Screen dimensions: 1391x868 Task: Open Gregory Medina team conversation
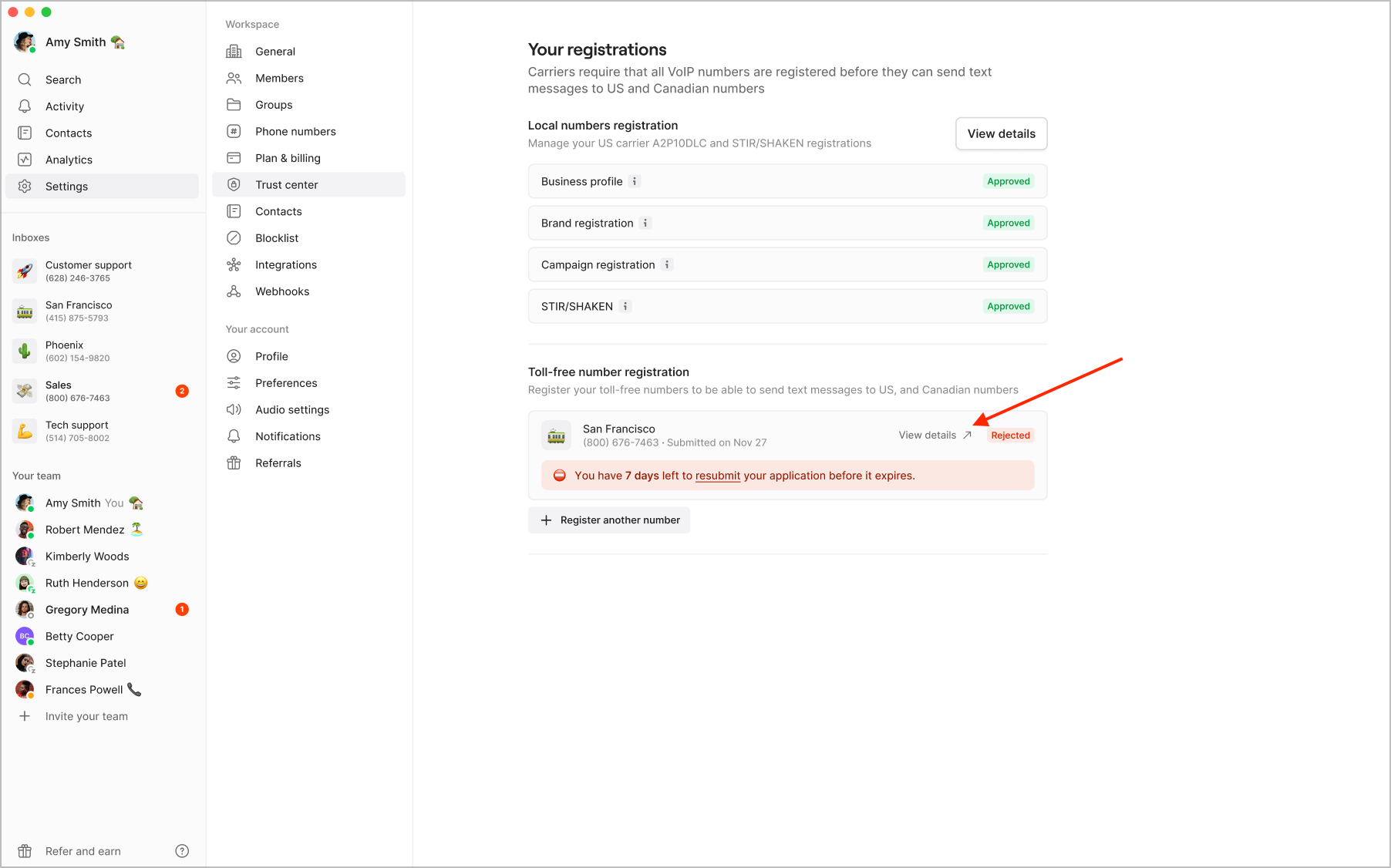pyautogui.click(x=102, y=610)
